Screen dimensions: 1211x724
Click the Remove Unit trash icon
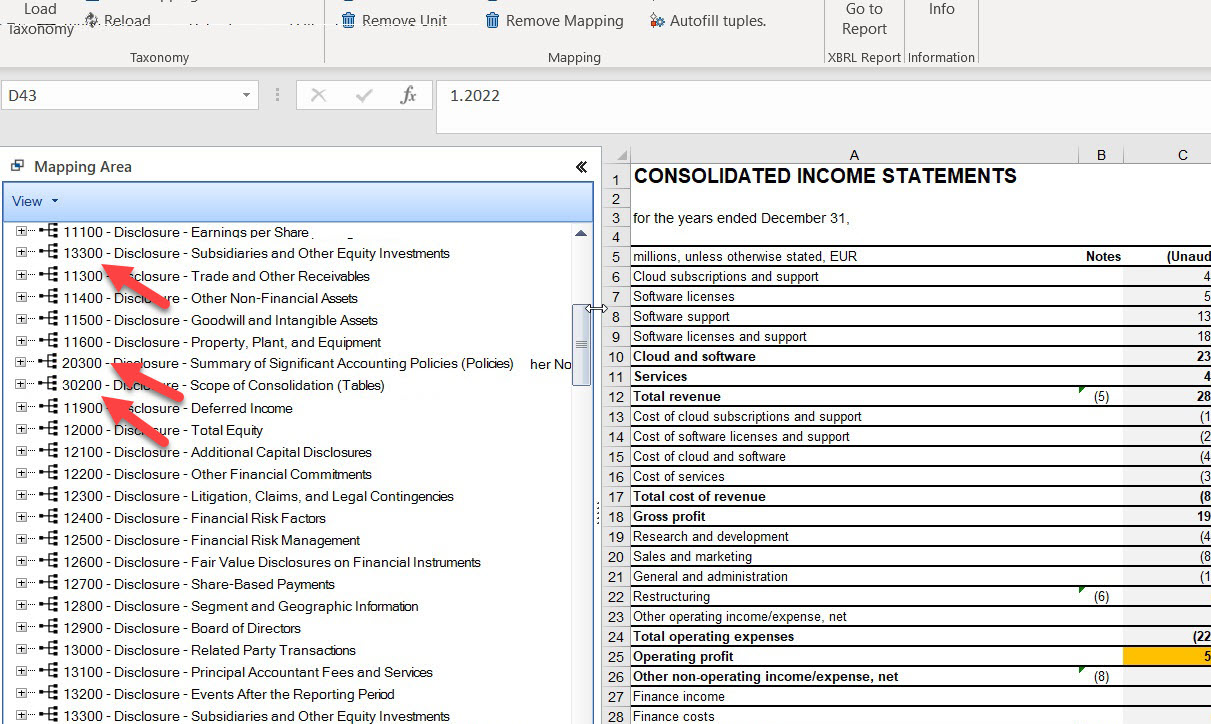click(348, 20)
